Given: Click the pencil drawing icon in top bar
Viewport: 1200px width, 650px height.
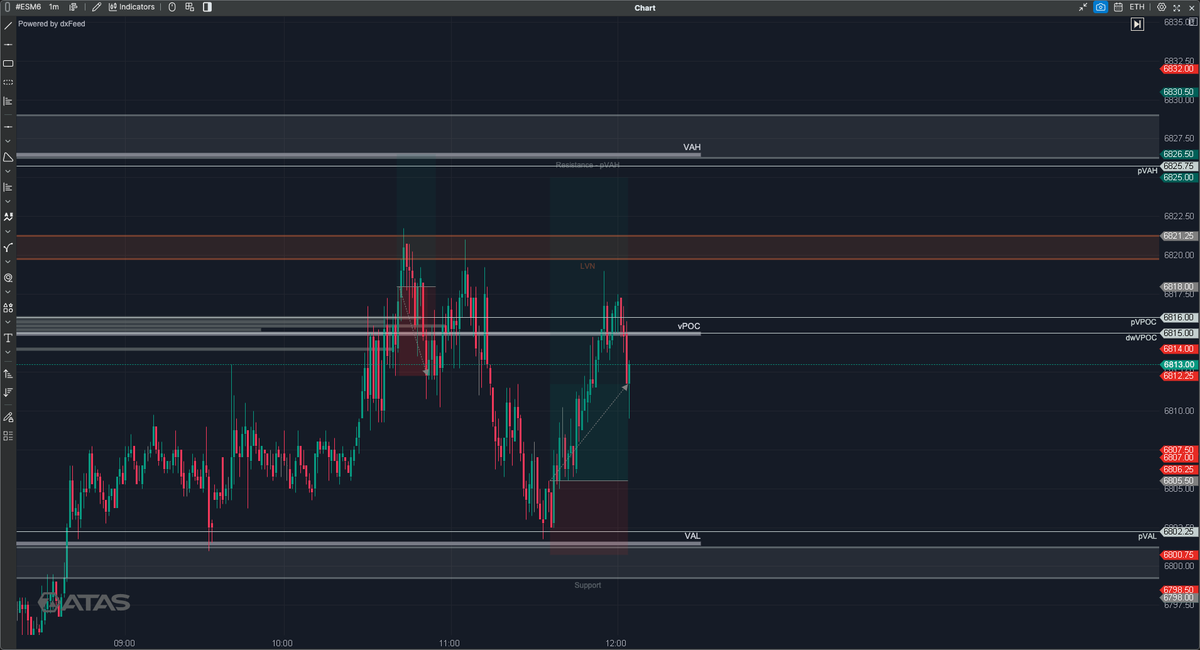Looking at the screenshot, I should (96, 7).
